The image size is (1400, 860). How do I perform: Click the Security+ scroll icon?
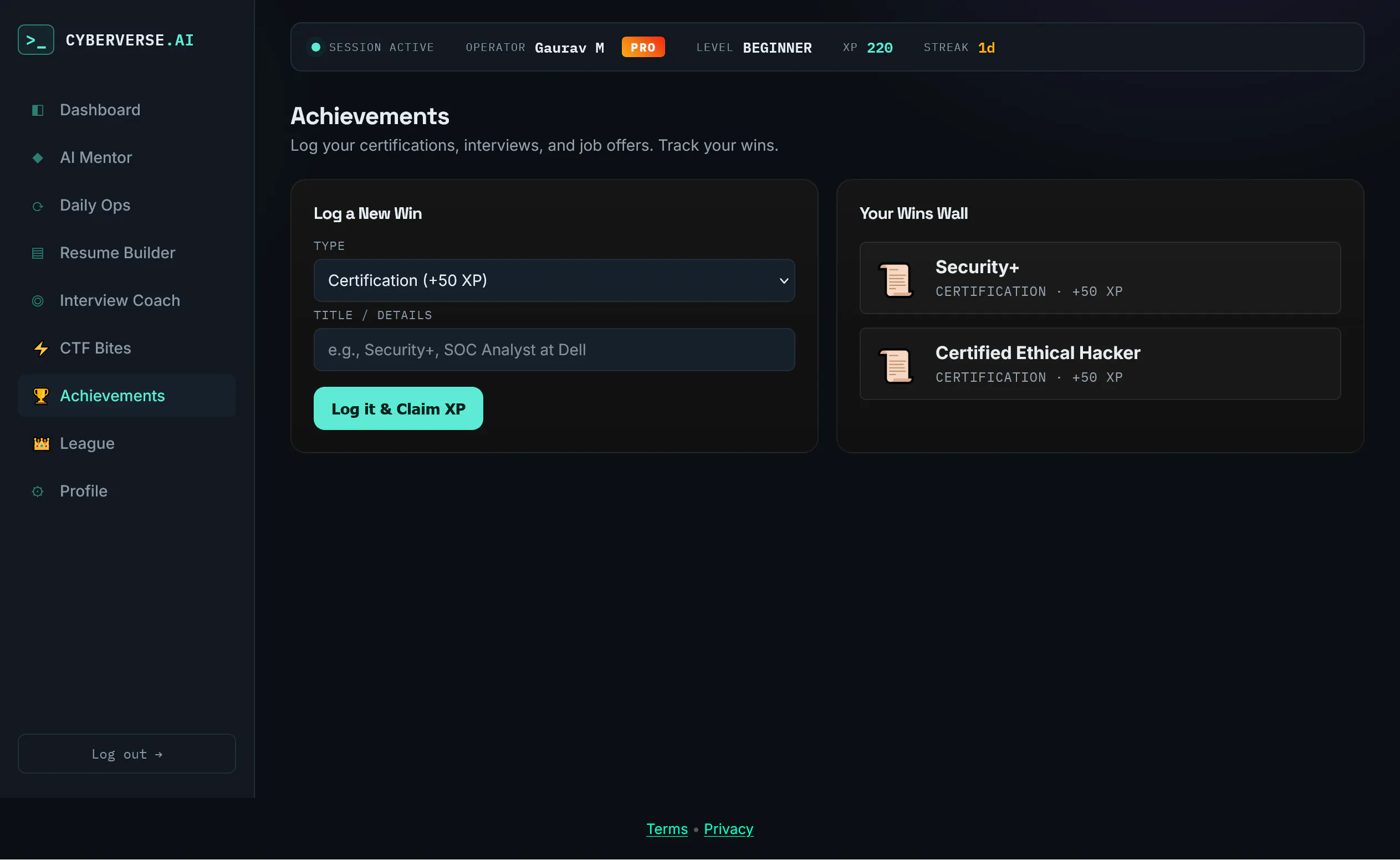click(897, 279)
